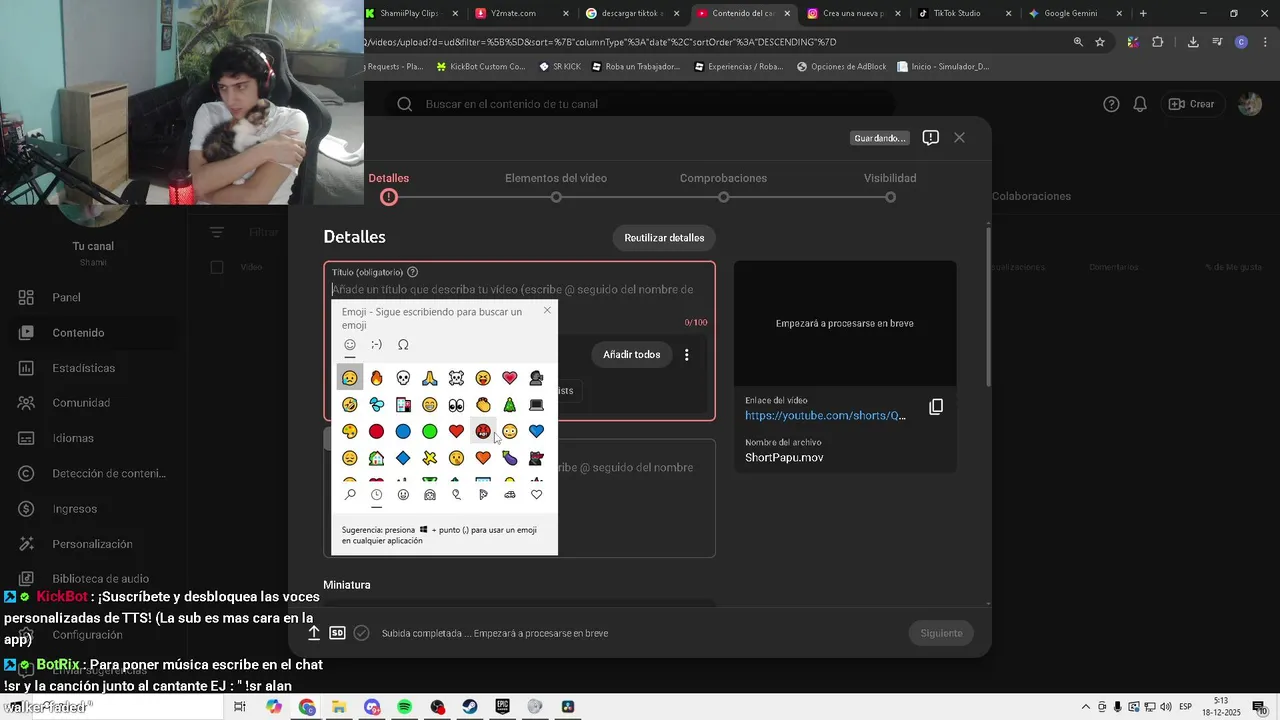Open Chrome three-dot menu

[x=1263, y=42]
